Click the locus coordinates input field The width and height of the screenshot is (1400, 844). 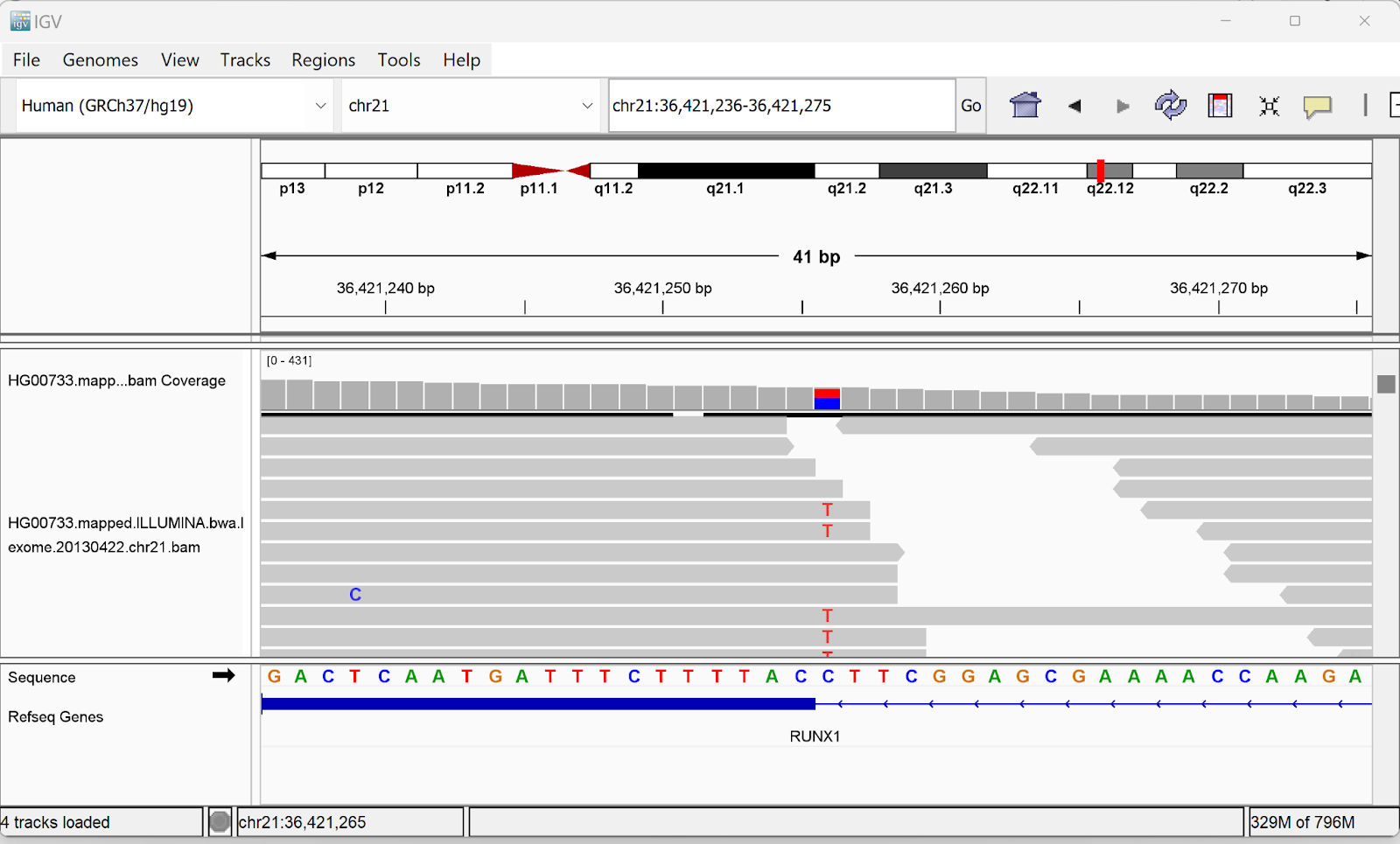(x=780, y=106)
